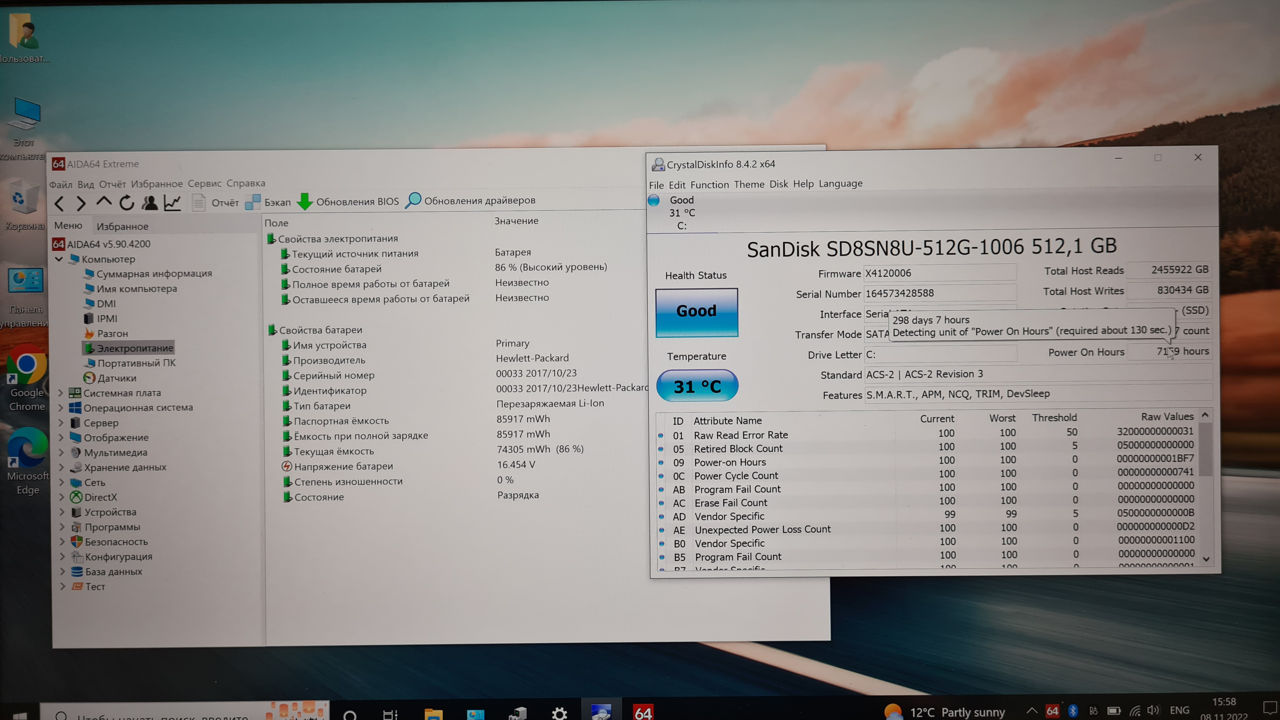Expand the Операционная система tree node
Image resolution: width=1280 pixels, height=720 pixels.
coord(60,408)
